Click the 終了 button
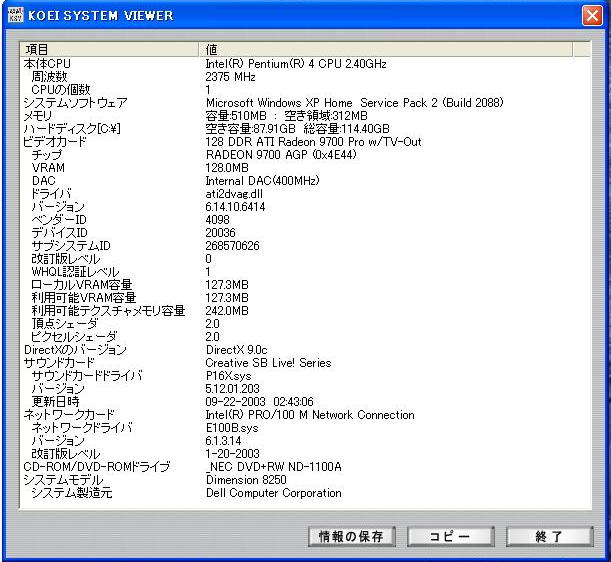The width and height of the screenshot is (611, 562). click(549, 537)
